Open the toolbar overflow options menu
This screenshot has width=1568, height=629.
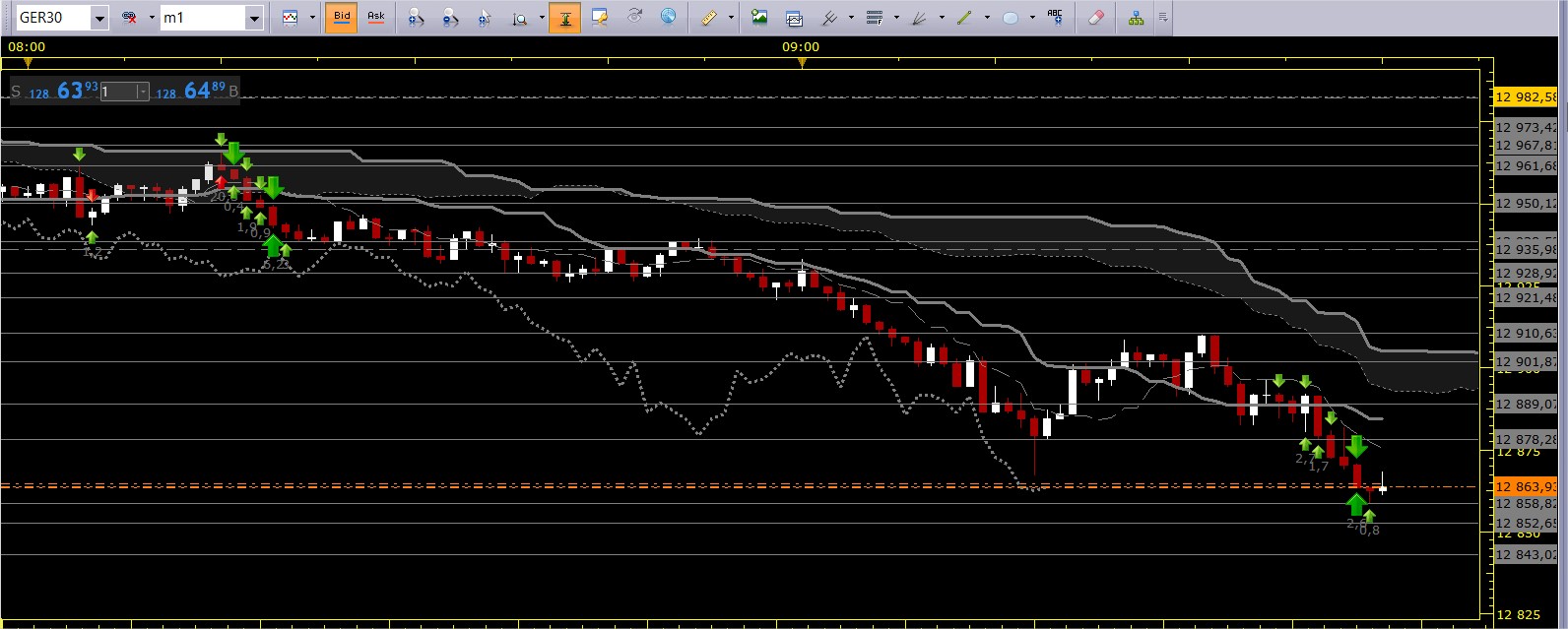1163,18
